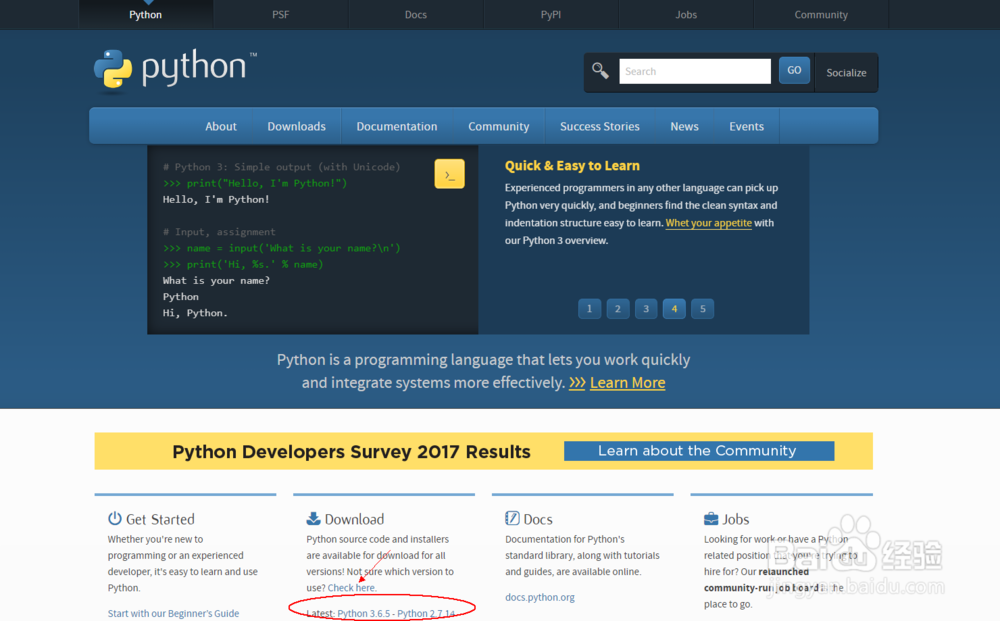This screenshot has height=621, width=1000.
Task: Click the Docs section heading text
Action: 538,519
